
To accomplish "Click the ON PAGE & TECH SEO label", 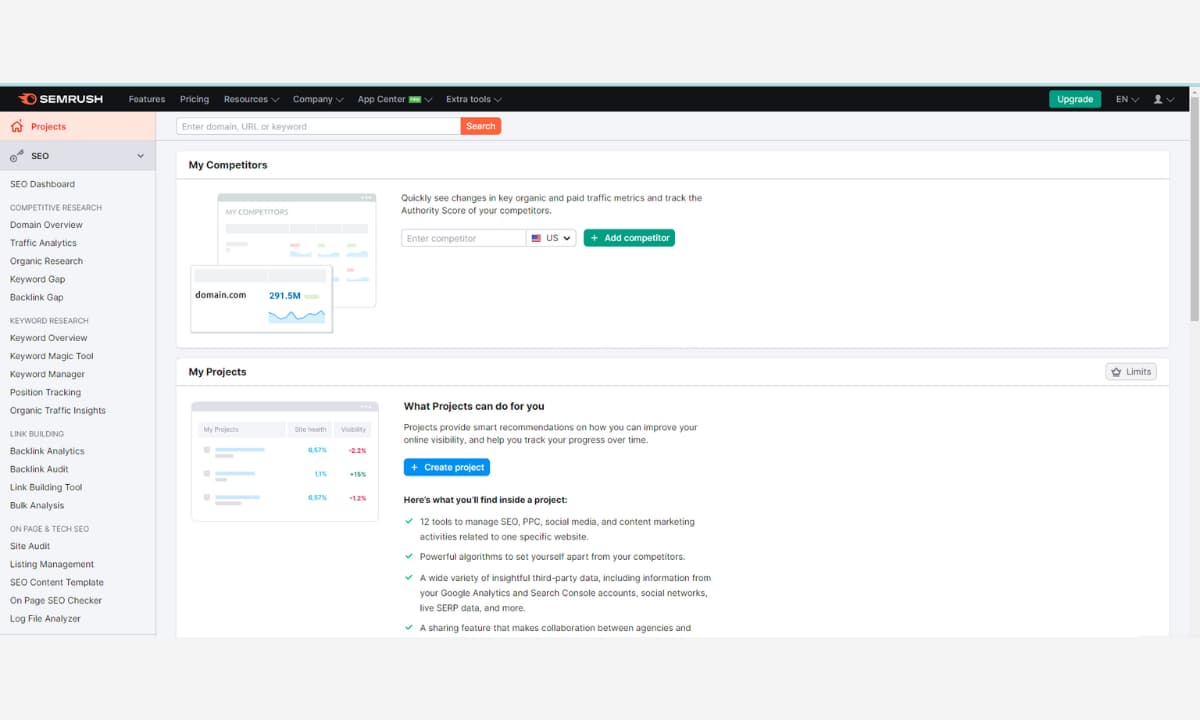I will 49,529.
